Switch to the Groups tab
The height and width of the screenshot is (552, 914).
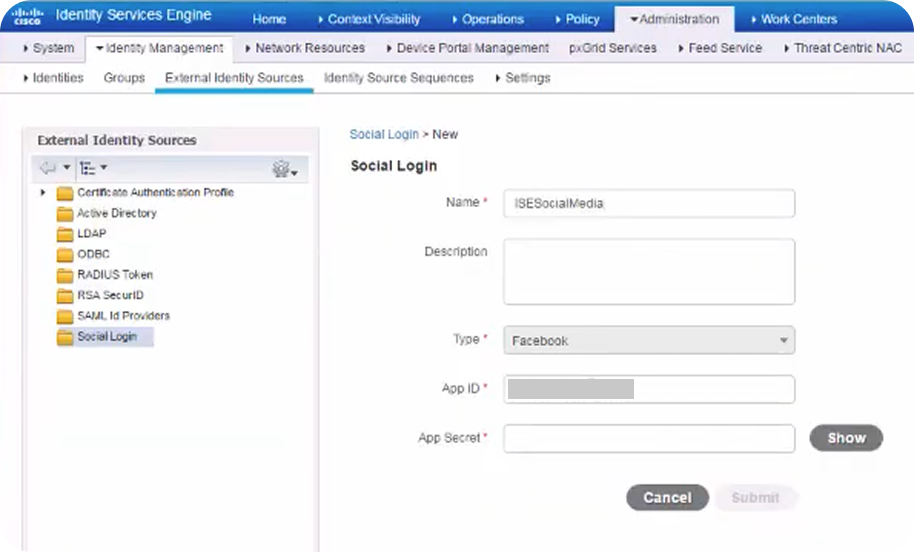click(124, 78)
